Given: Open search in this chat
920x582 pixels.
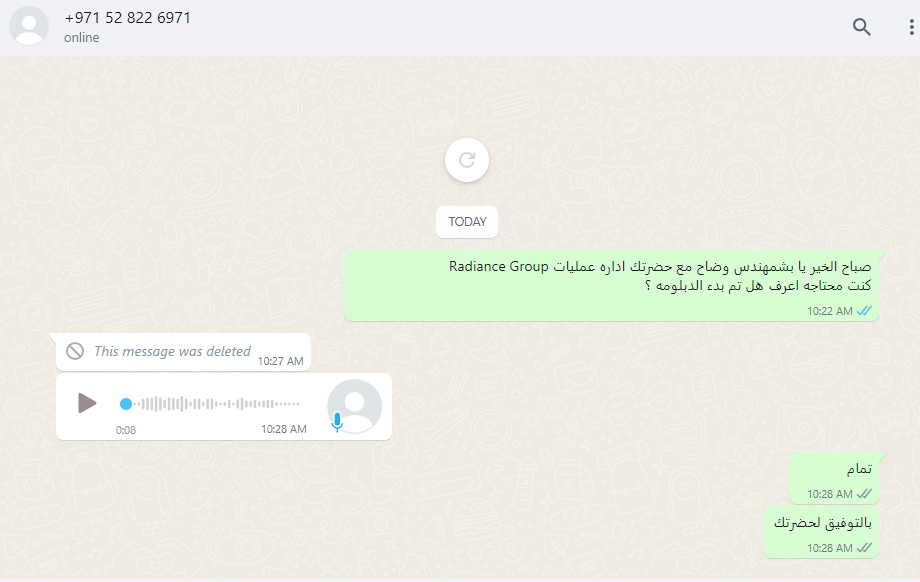Looking at the screenshot, I should click(x=861, y=27).
